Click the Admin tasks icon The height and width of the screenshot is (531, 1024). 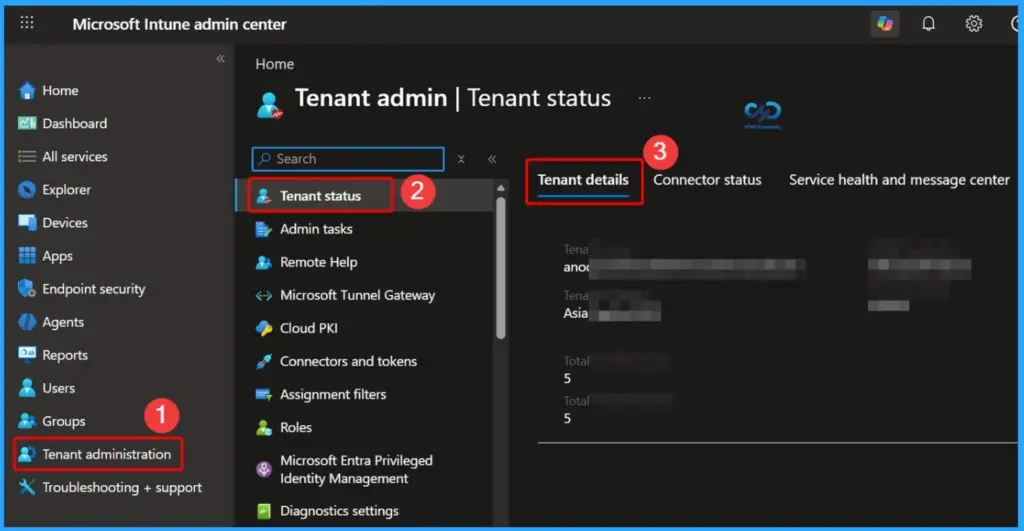click(x=263, y=229)
